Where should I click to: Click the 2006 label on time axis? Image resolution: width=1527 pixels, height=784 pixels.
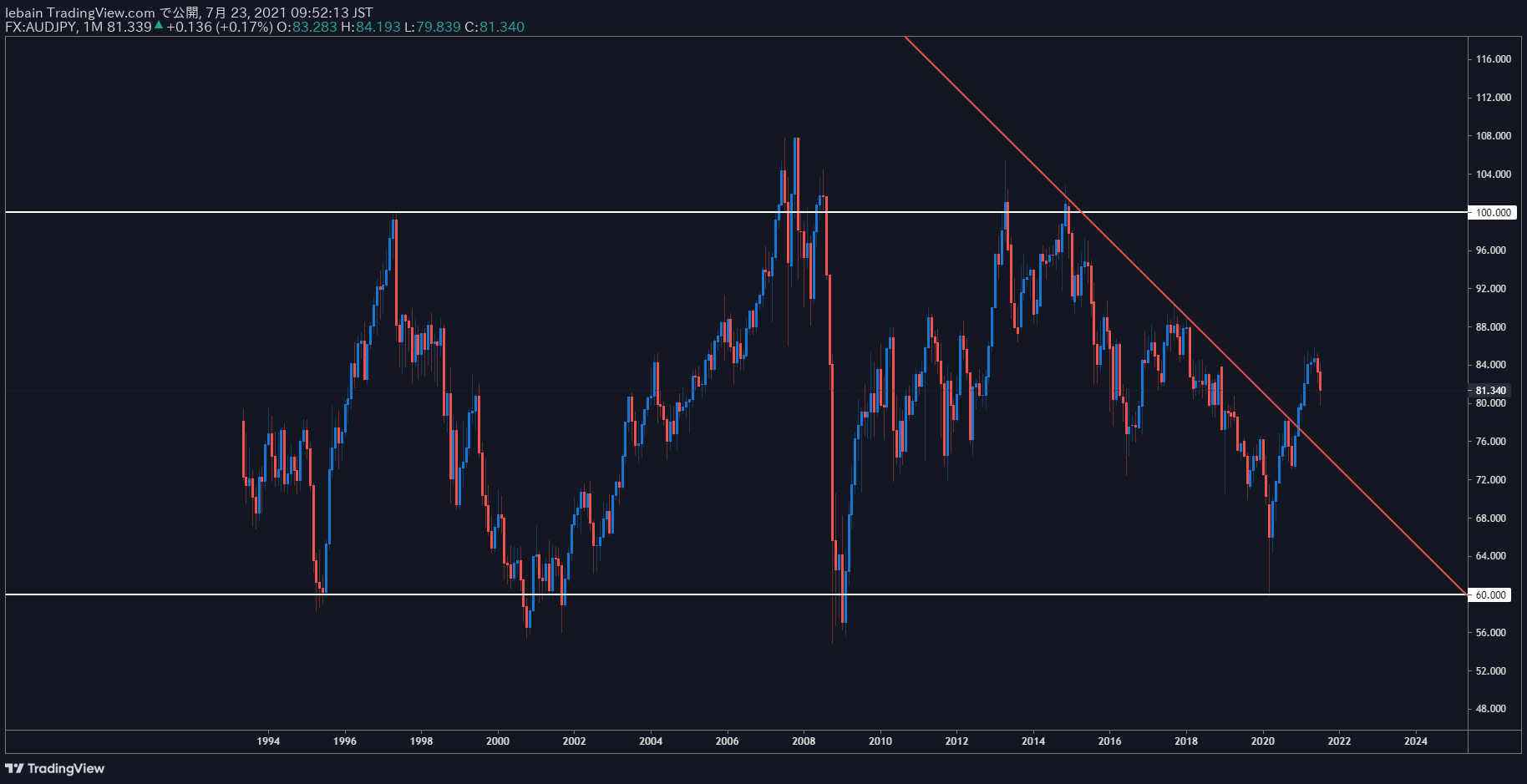coord(728,741)
